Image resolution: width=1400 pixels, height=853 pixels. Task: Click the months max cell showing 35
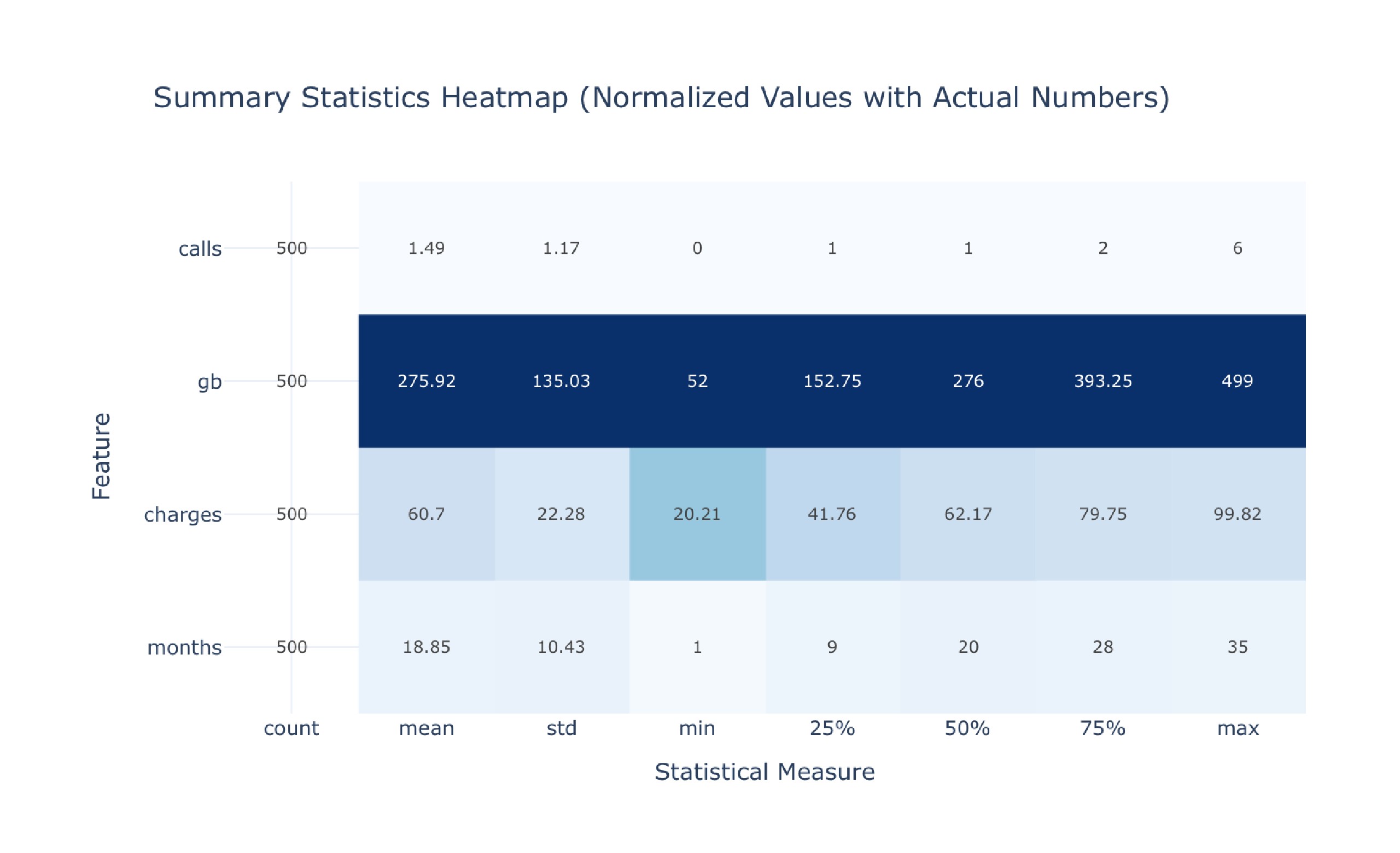click(1238, 647)
